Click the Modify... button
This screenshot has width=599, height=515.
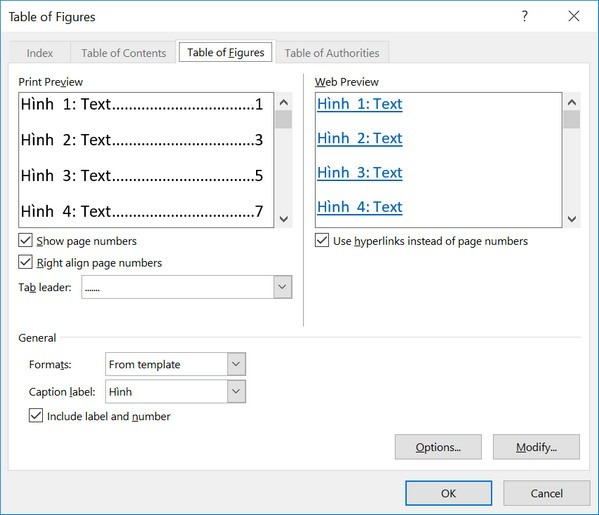[536, 447]
